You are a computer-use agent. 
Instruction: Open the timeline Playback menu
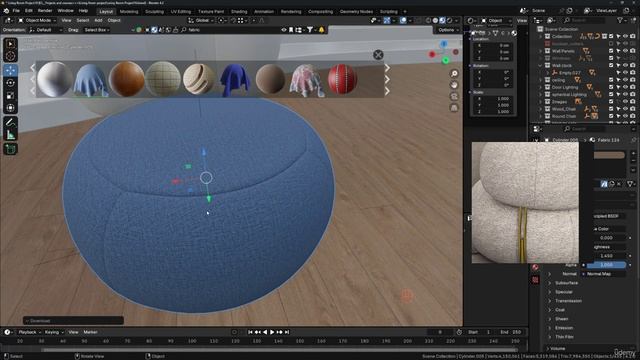(x=29, y=332)
